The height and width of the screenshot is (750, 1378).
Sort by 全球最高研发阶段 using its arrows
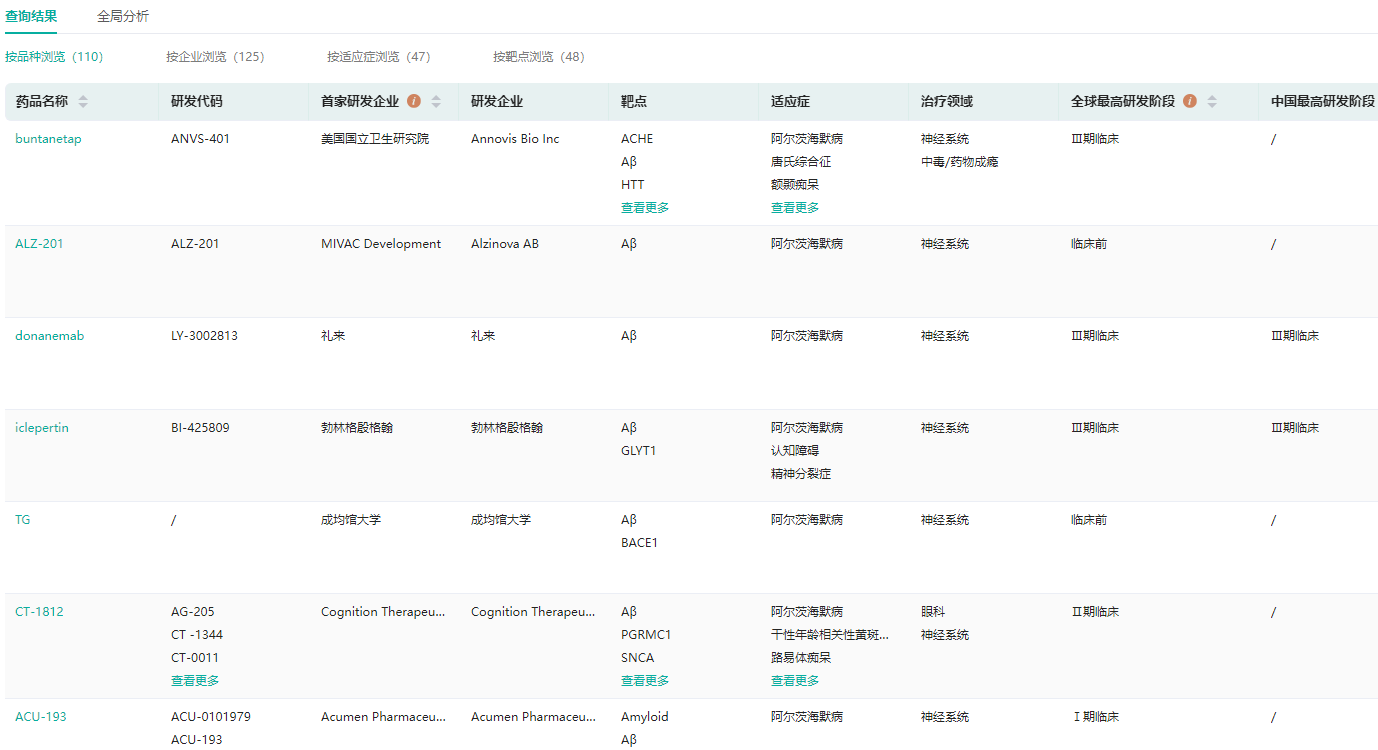click(x=1212, y=102)
